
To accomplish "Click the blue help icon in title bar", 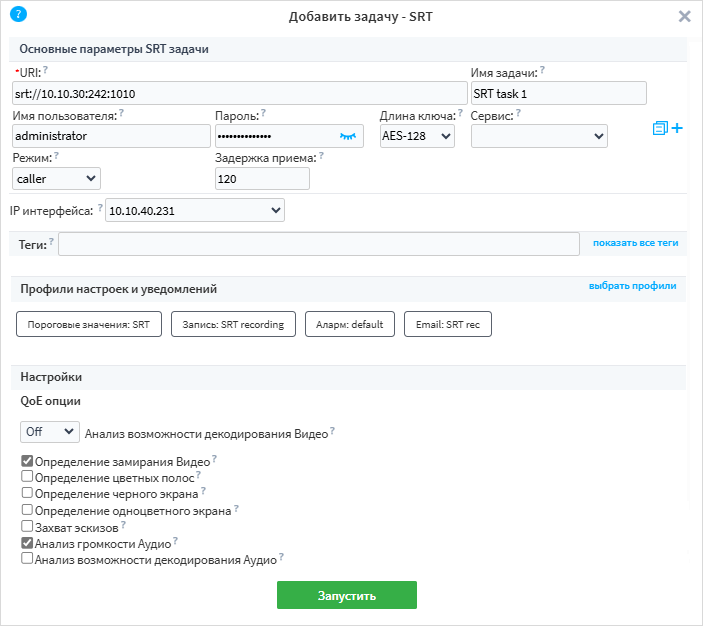I will point(18,15).
